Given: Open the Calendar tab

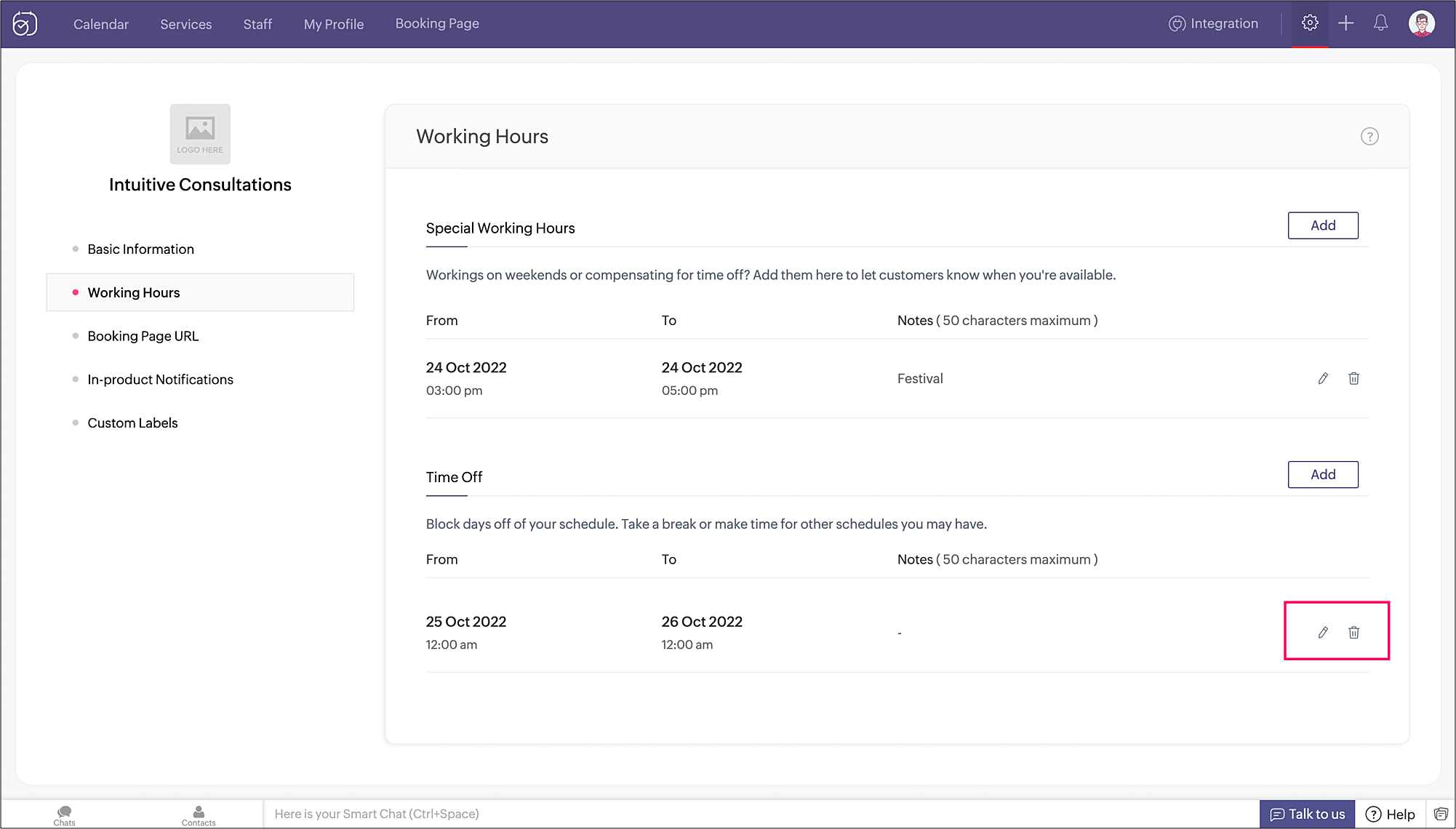Looking at the screenshot, I should click(x=101, y=24).
